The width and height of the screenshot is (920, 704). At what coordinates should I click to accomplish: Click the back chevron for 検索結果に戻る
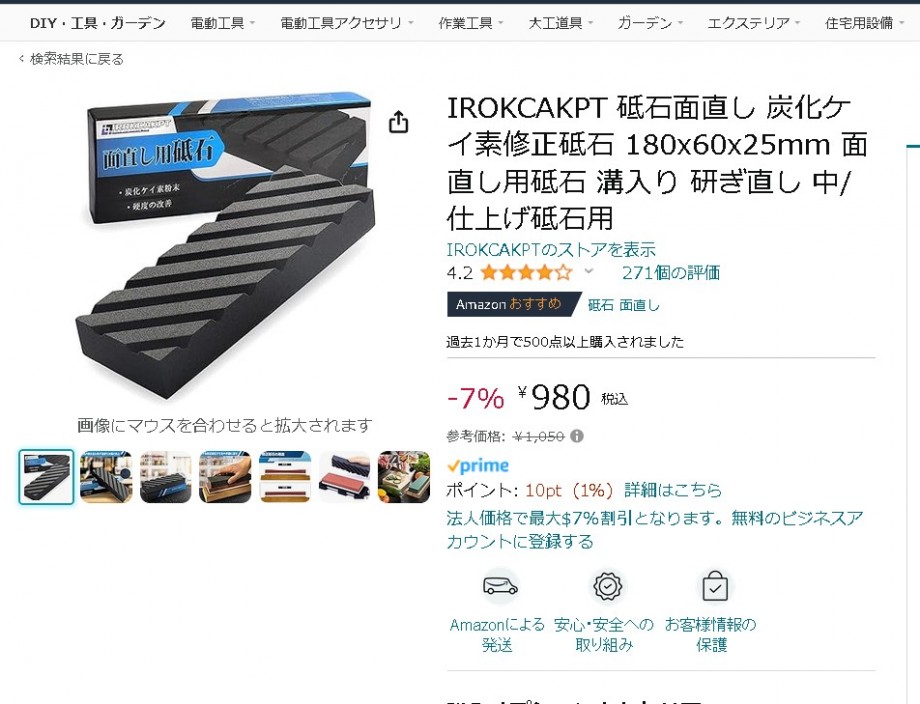pos(22,59)
